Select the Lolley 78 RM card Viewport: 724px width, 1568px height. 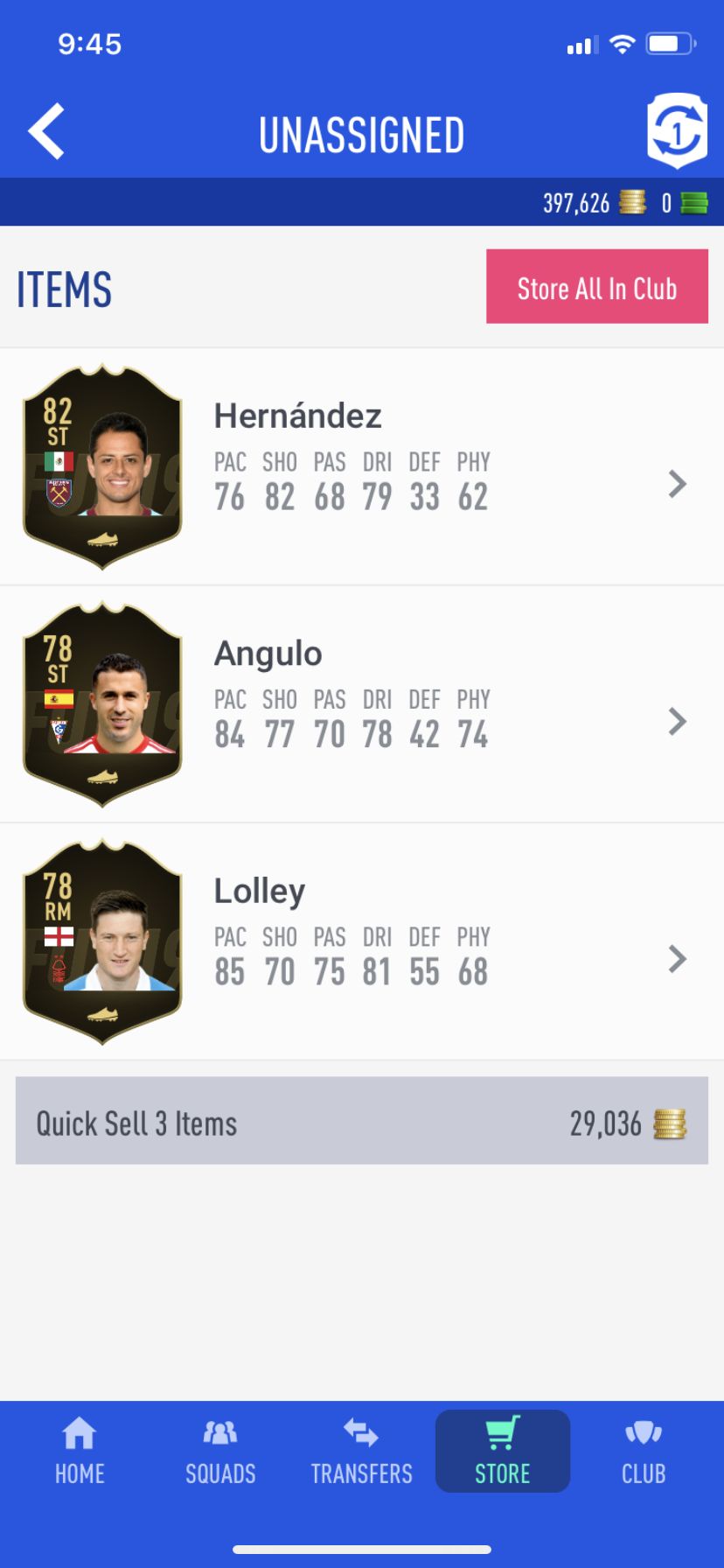102,941
